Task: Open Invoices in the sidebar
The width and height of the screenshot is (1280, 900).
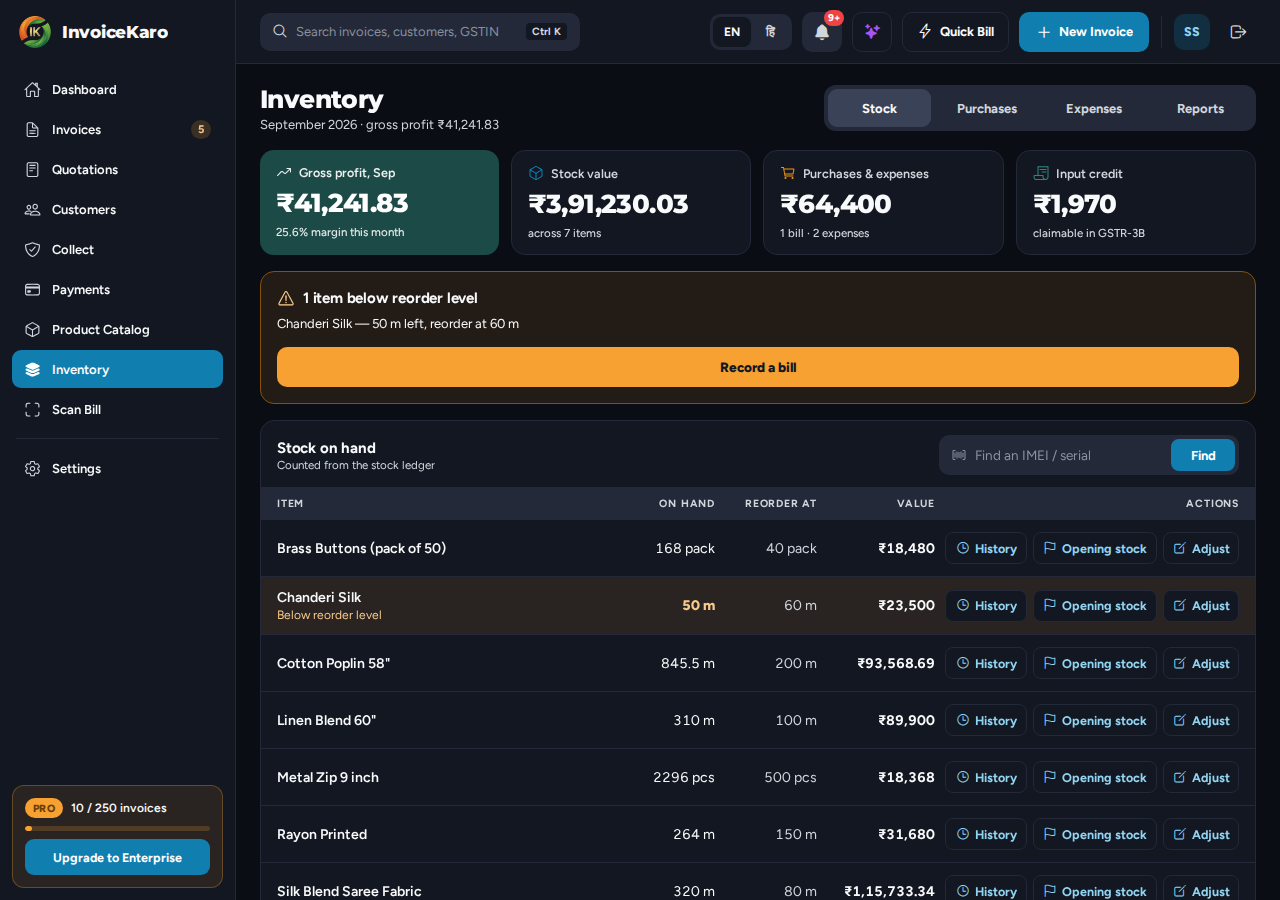Action: (x=117, y=130)
